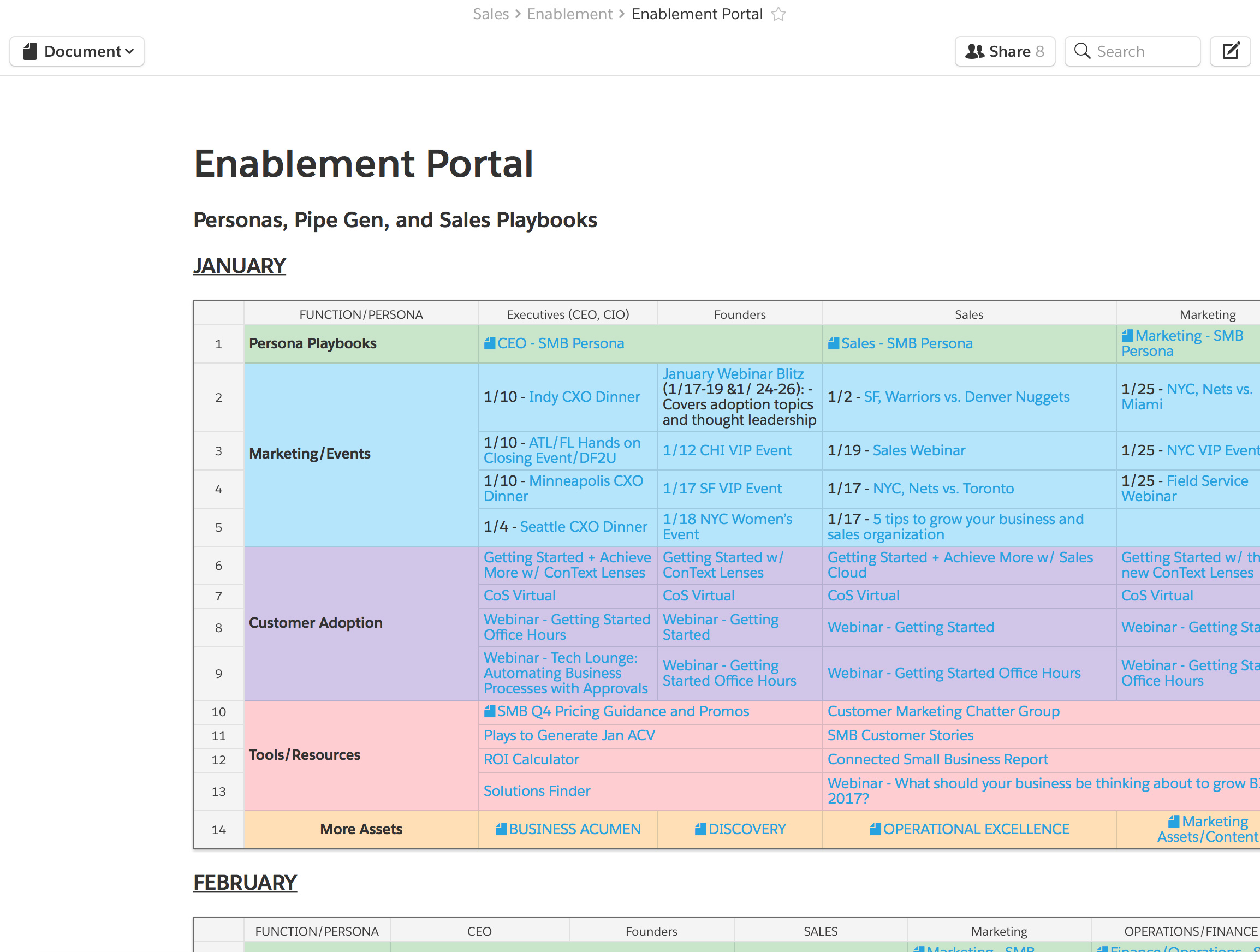Star the Enablement Portal document
This screenshot has height=952, width=1260.
click(778, 14)
